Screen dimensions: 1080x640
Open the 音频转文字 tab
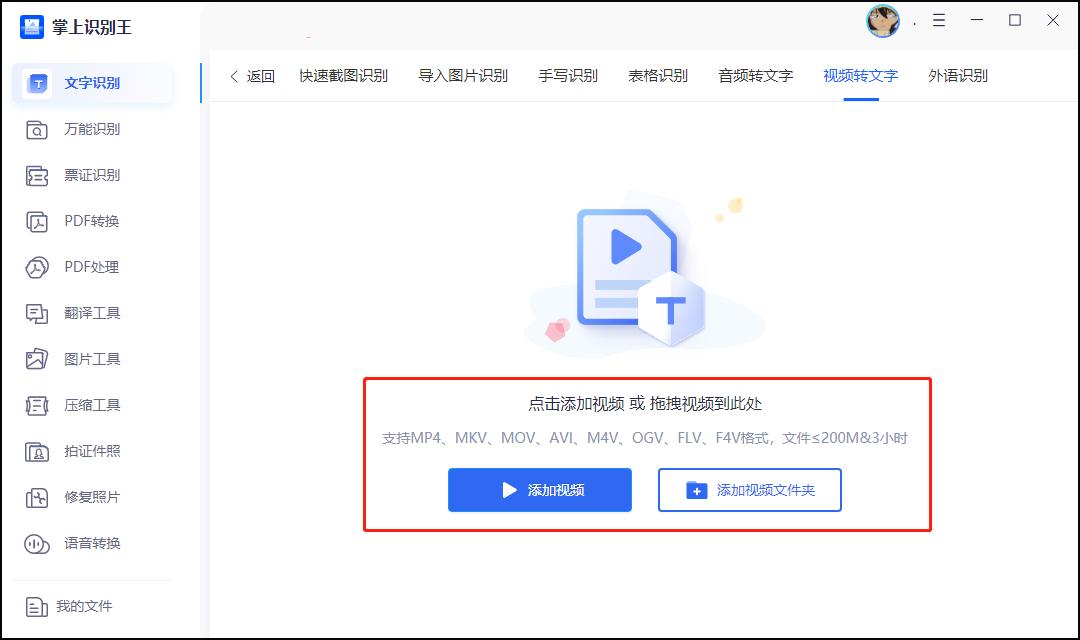(x=758, y=75)
